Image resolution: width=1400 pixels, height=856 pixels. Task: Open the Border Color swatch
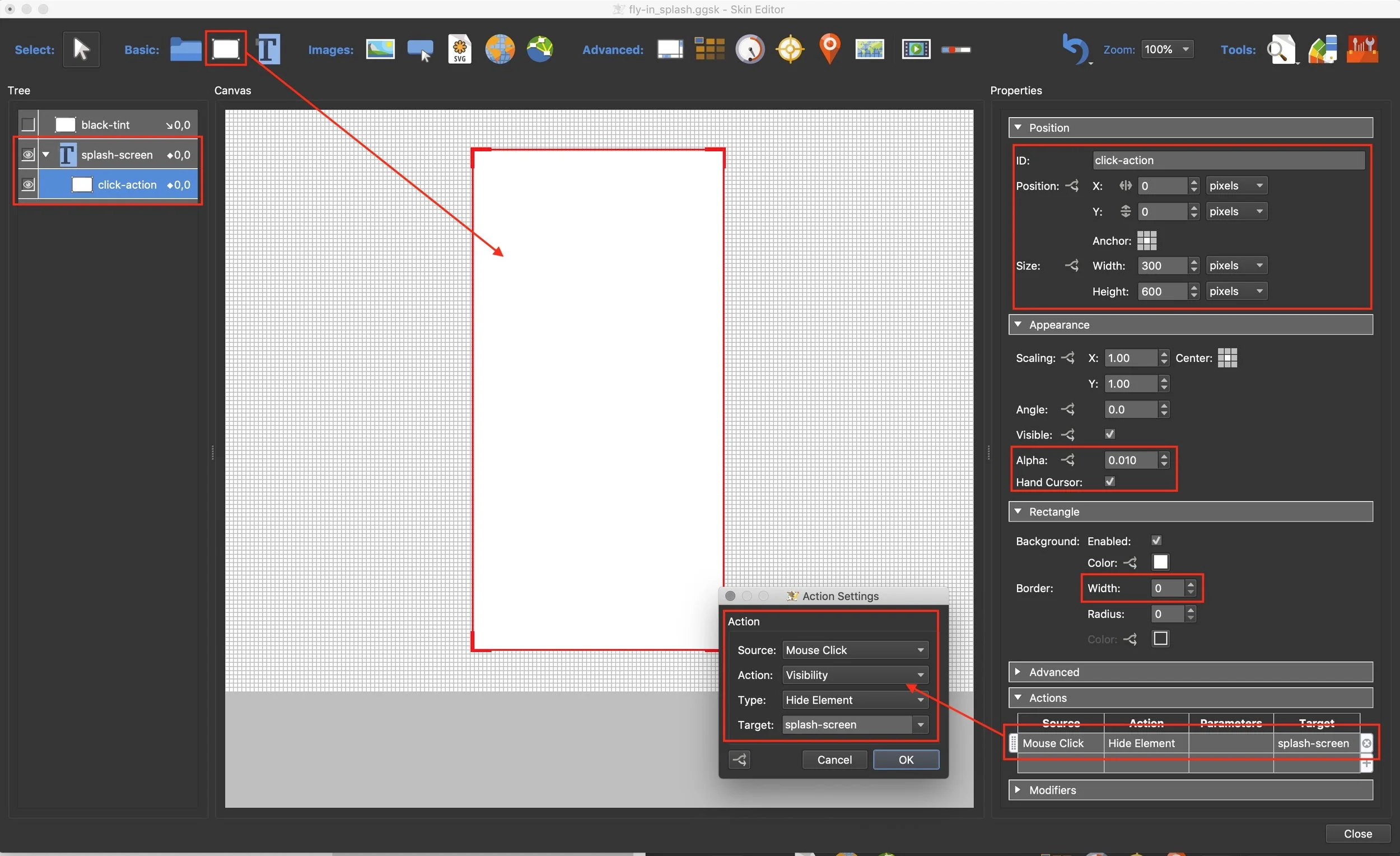[1160, 638]
